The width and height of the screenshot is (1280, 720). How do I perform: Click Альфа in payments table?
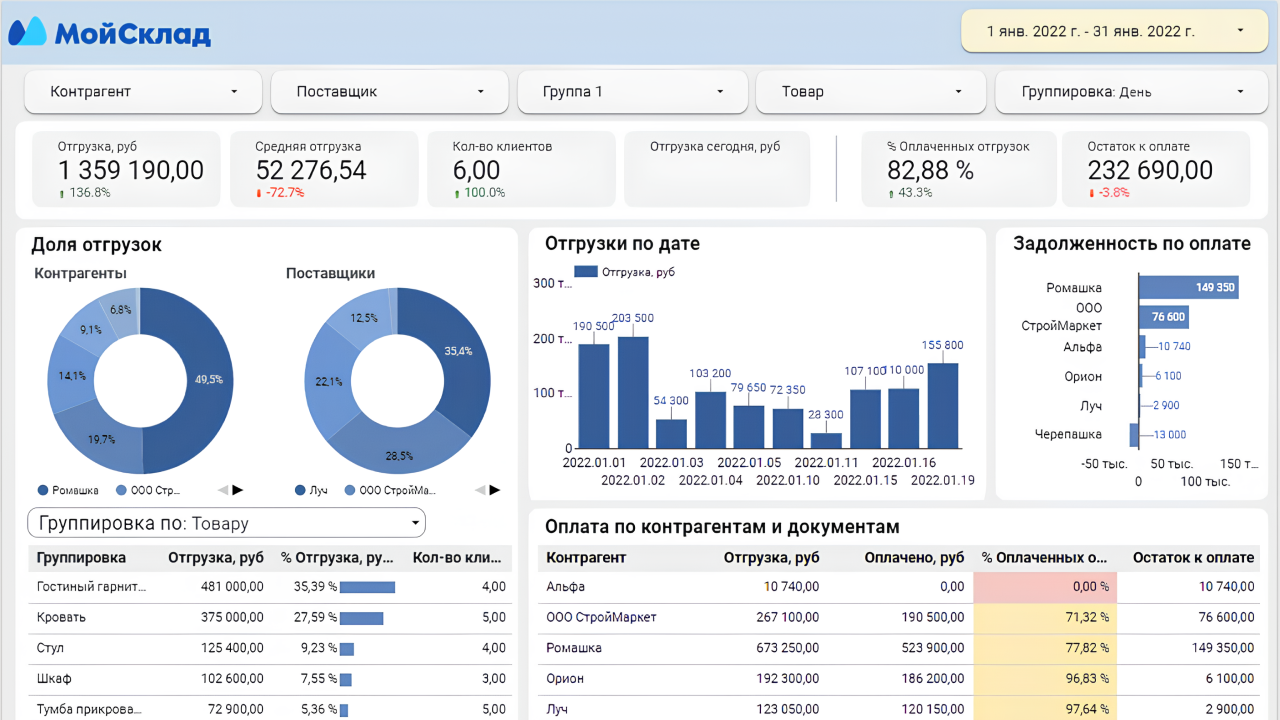565,587
